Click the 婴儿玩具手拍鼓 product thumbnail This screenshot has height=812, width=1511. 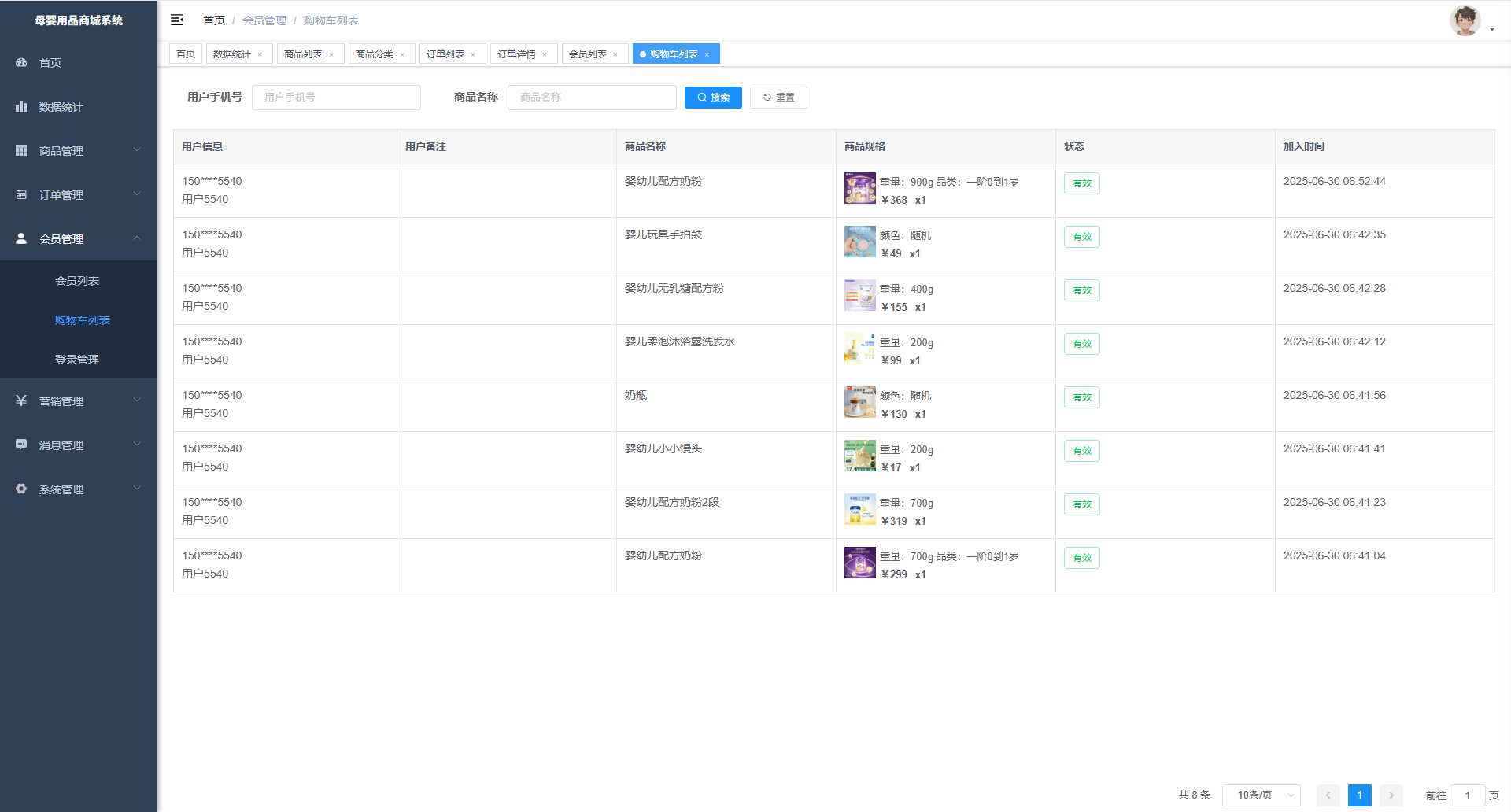[x=859, y=242]
